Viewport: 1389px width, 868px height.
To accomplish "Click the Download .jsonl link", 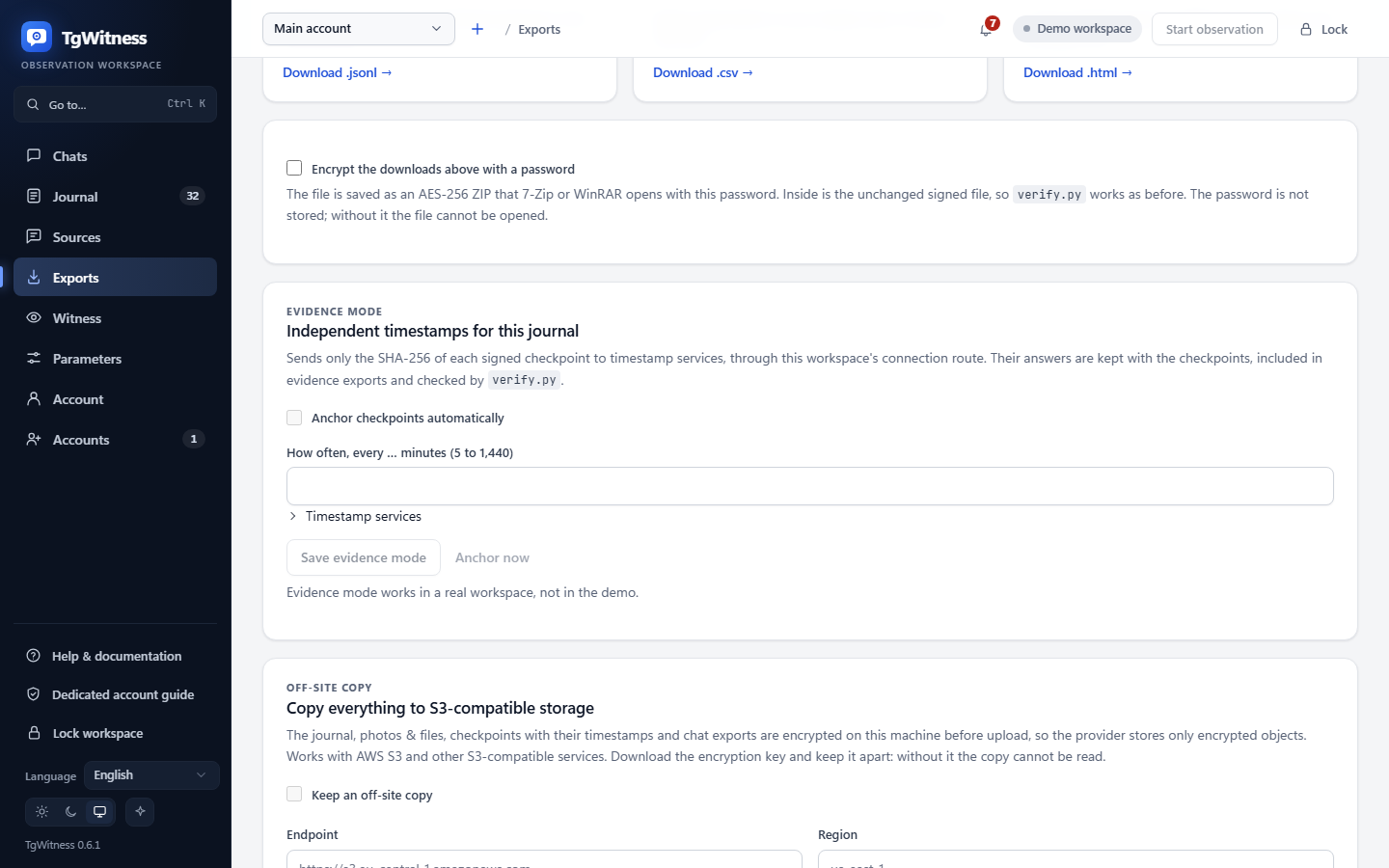I will point(337,72).
